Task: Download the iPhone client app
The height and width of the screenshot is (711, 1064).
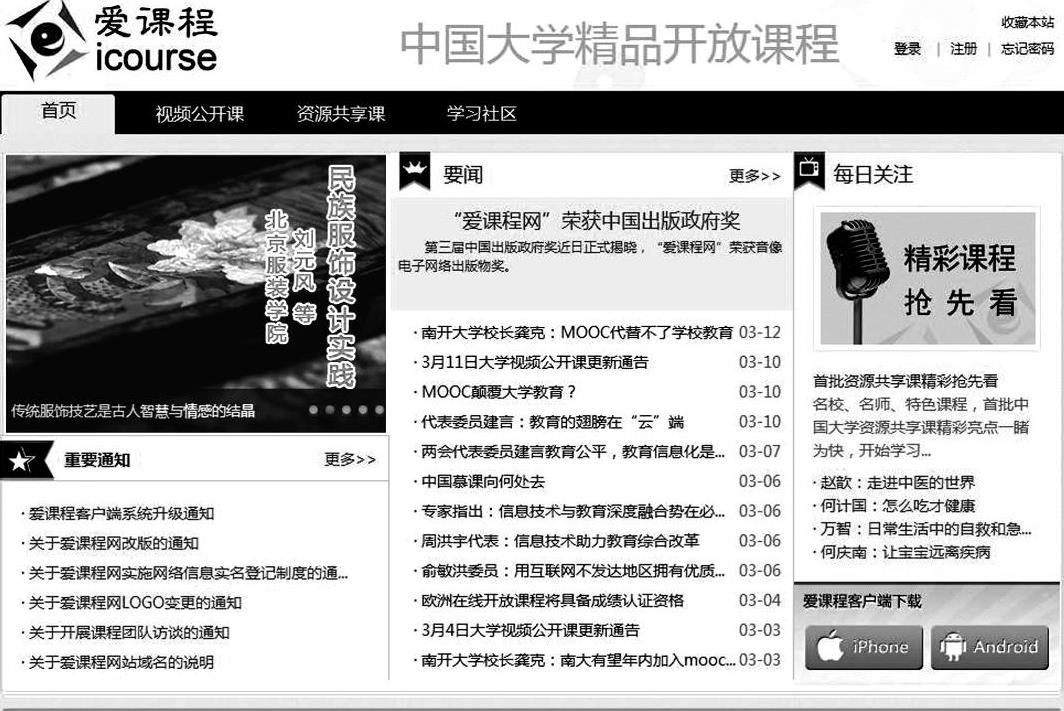Action: (864, 647)
